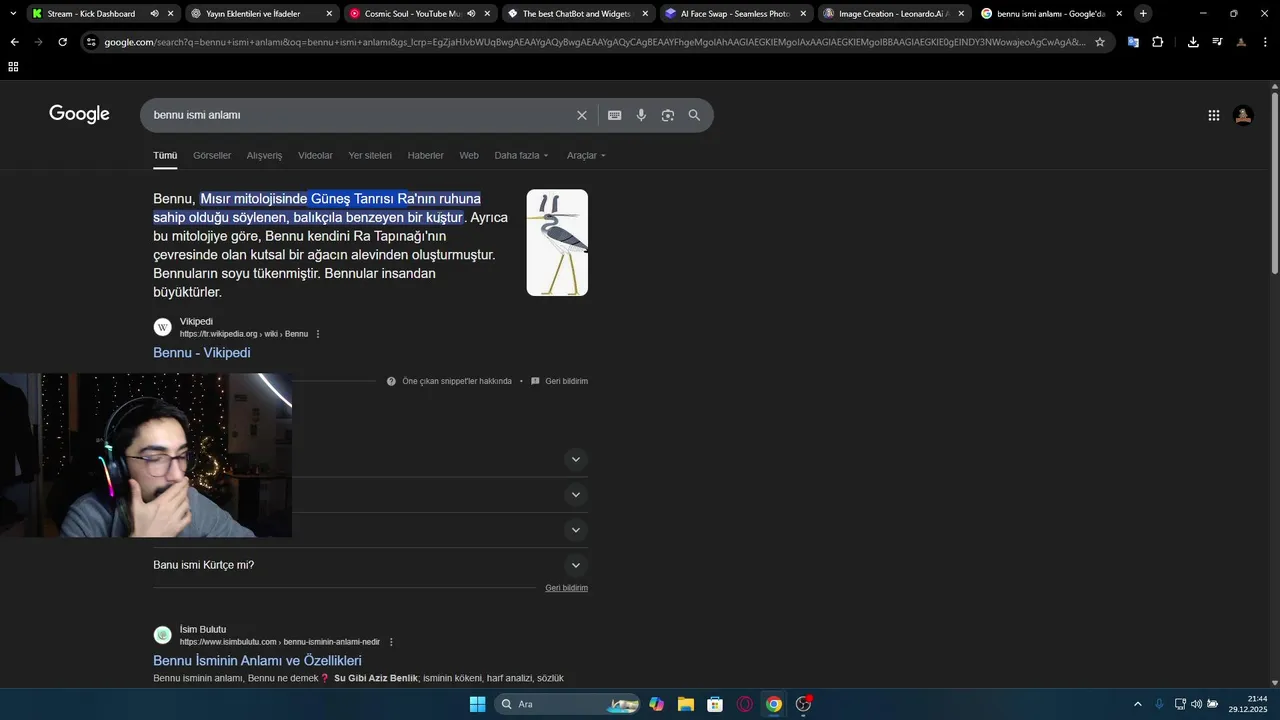The image size is (1280, 720).
Task: Switch to the Haberler tab
Action: tap(425, 155)
